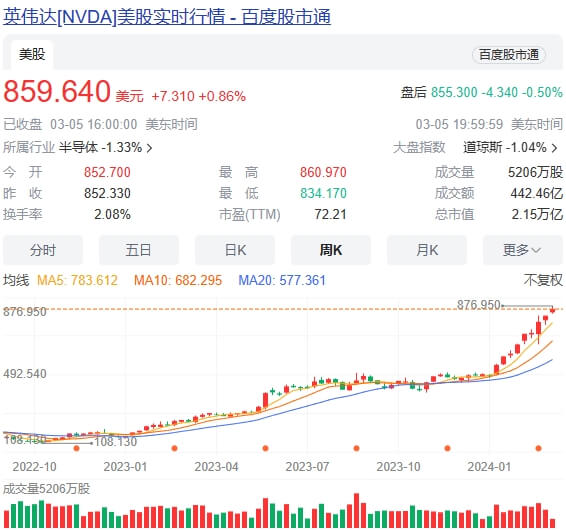566x530 pixels.
Task: Switch to the 日K chart tab
Action: pos(235,250)
